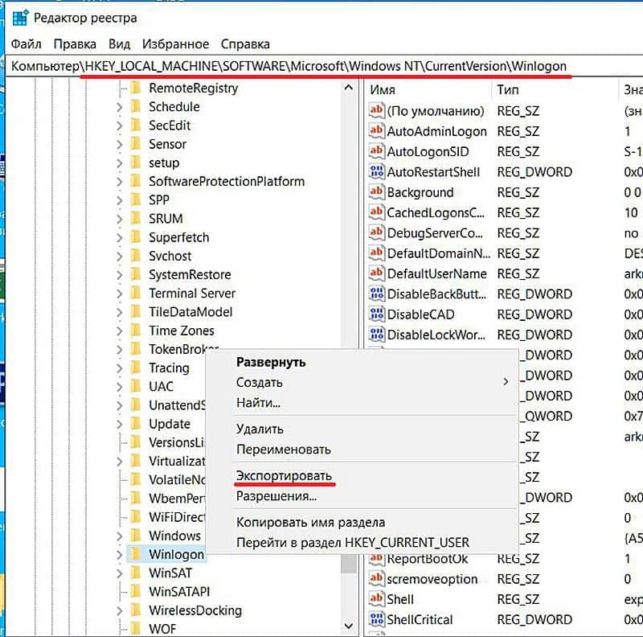Open the Файл menu
The height and width of the screenshot is (637, 643).
click(26, 44)
